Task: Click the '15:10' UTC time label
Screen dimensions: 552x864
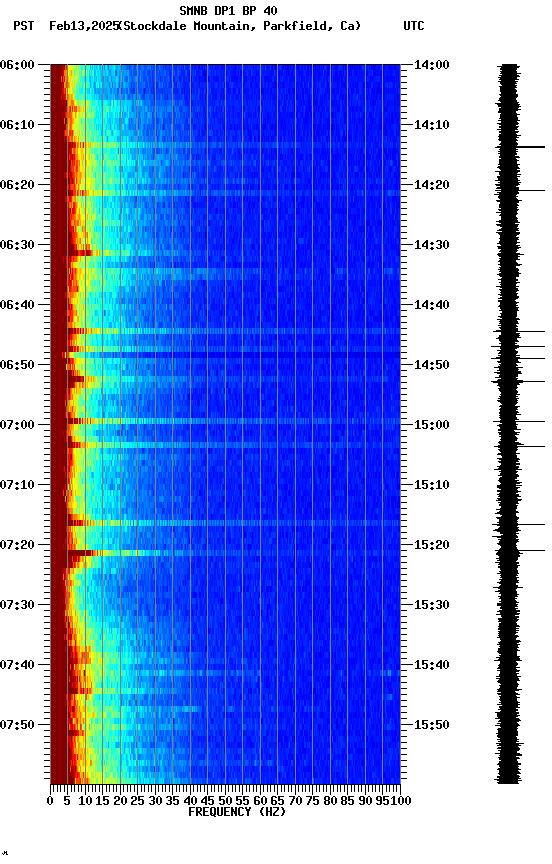Action: (x=432, y=485)
